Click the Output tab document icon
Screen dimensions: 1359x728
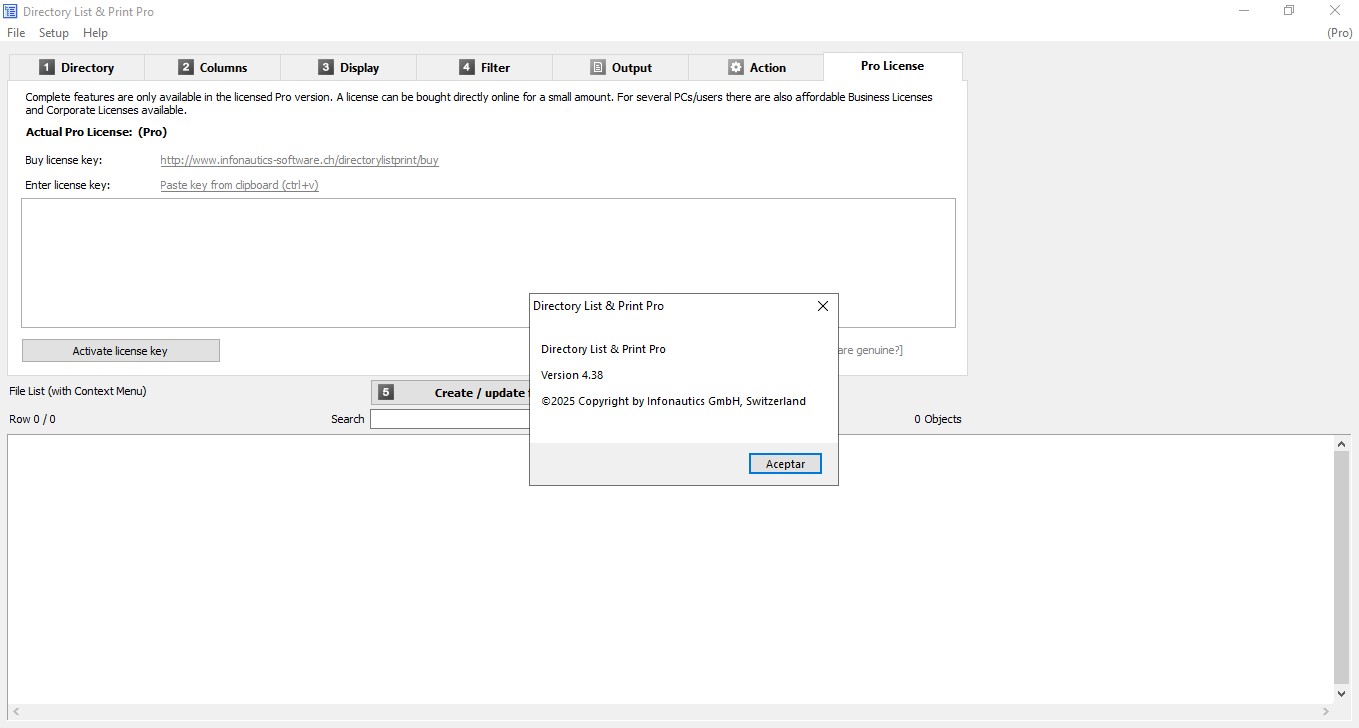pos(598,68)
